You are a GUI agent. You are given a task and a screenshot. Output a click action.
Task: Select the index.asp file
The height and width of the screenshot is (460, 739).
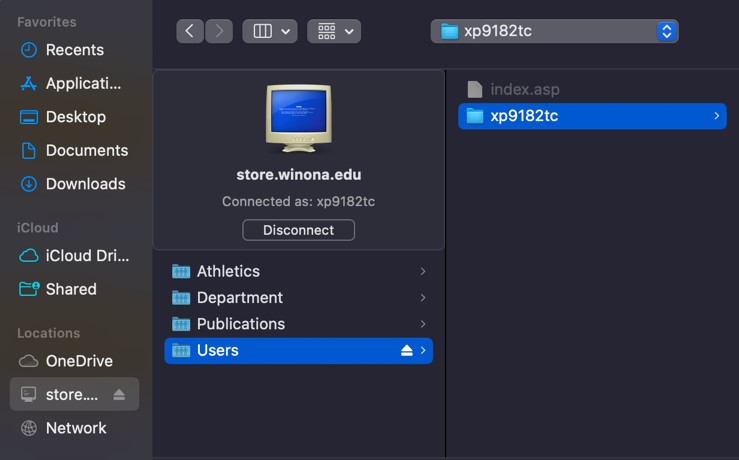(524, 90)
